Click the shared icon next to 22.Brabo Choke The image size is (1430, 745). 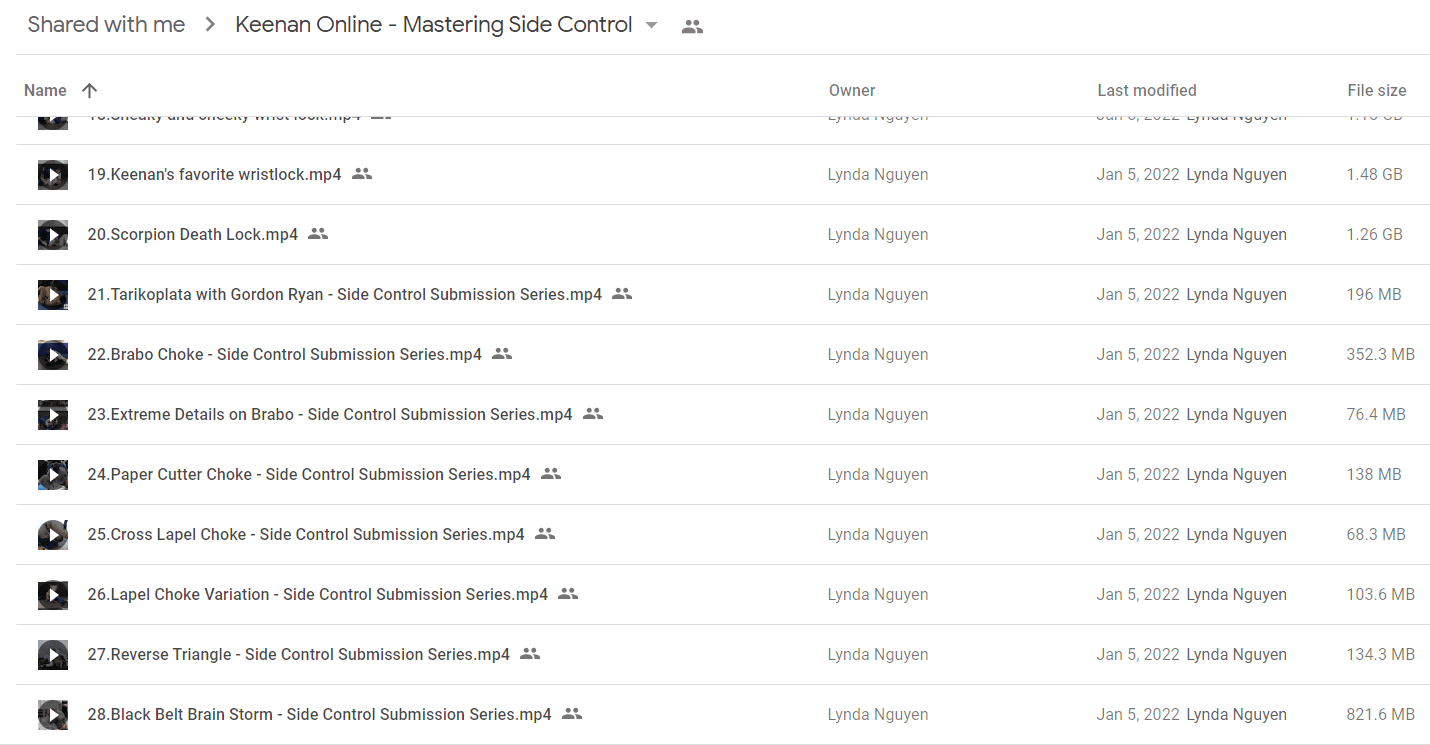tap(502, 354)
